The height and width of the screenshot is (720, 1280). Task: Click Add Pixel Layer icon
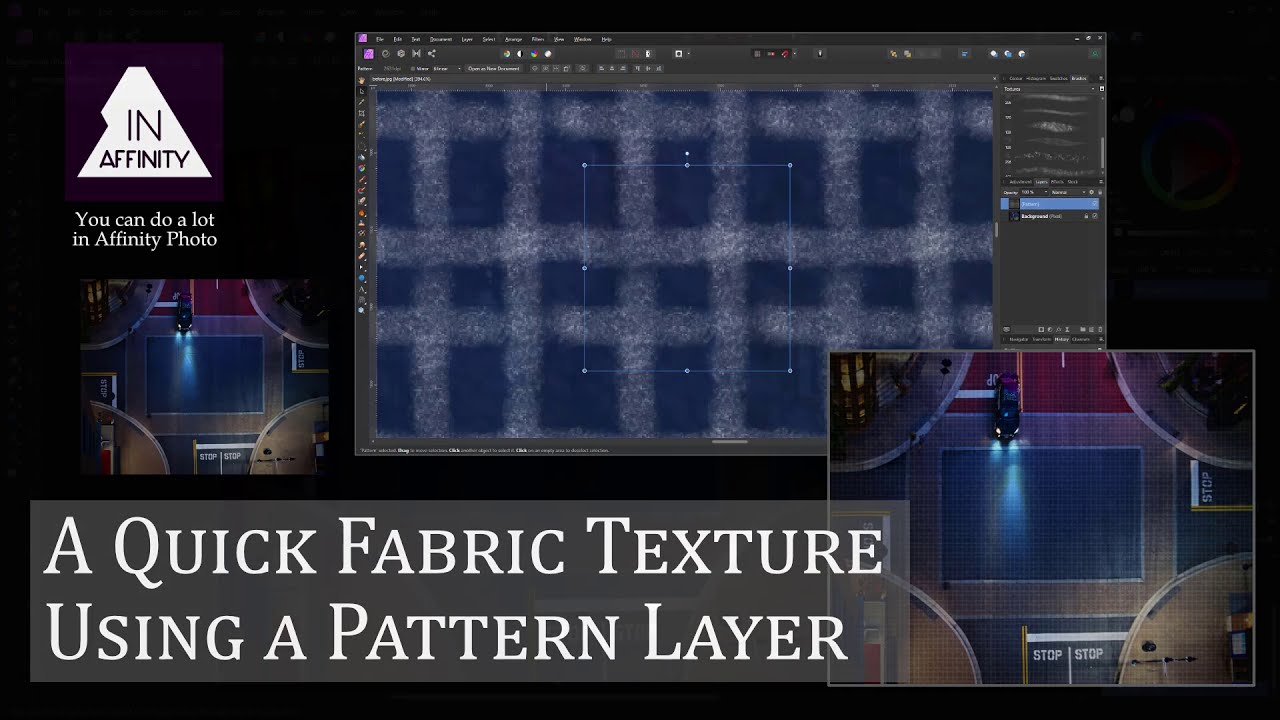[x=1091, y=329]
